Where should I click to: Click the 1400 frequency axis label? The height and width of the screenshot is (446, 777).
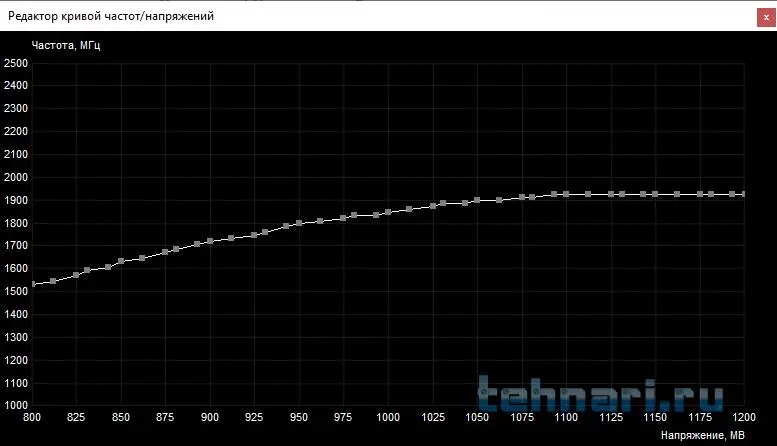coord(16,314)
